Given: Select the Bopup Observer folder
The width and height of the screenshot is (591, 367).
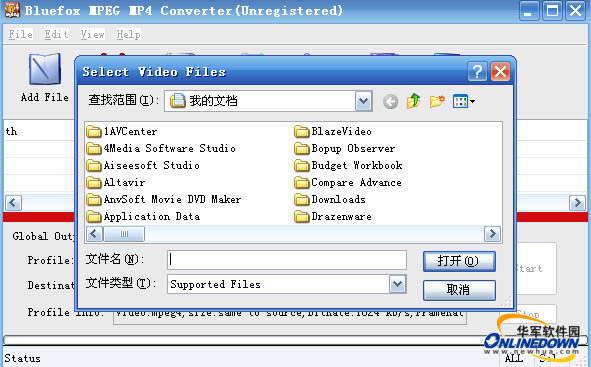Looking at the screenshot, I should [x=345, y=148].
